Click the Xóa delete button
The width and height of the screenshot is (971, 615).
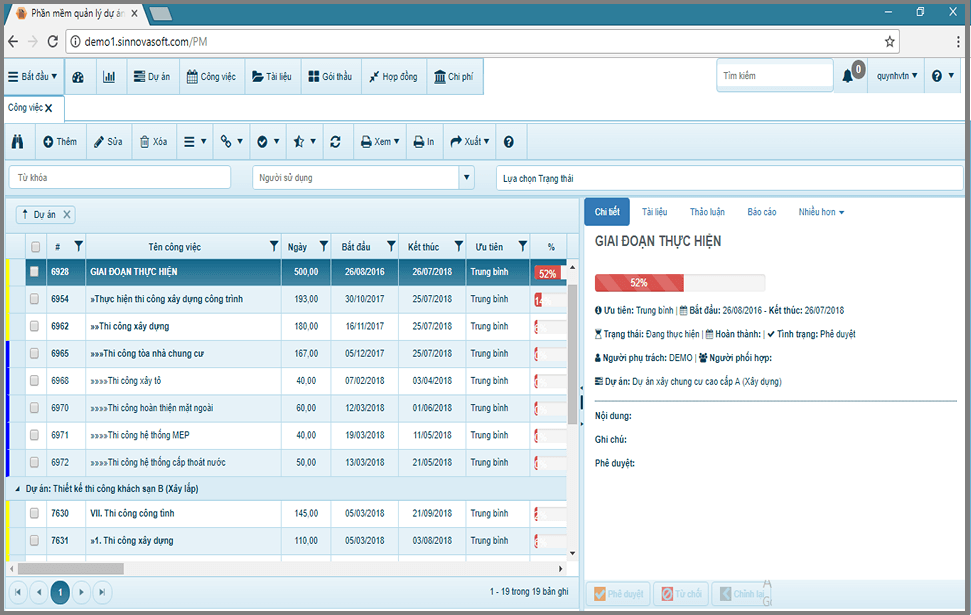click(x=154, y=142)
